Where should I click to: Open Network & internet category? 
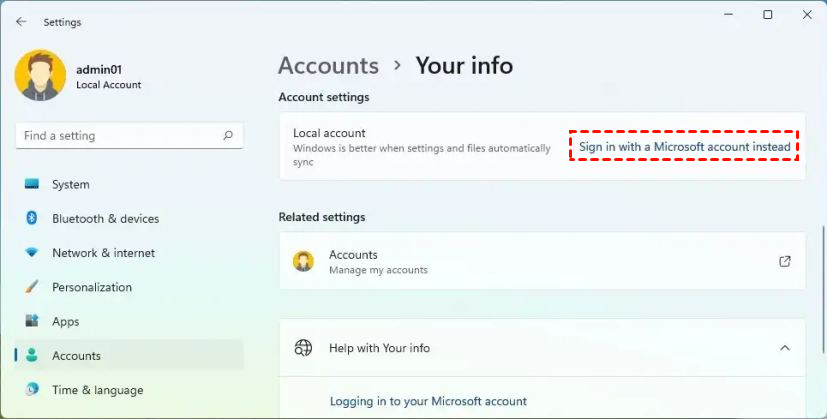click(103, 253)
